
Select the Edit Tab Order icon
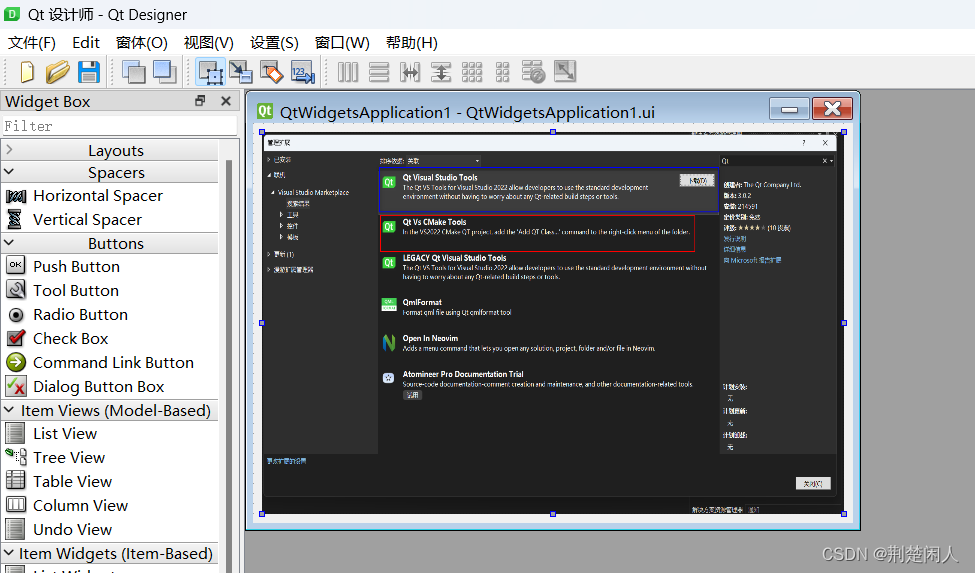(303, 72)
